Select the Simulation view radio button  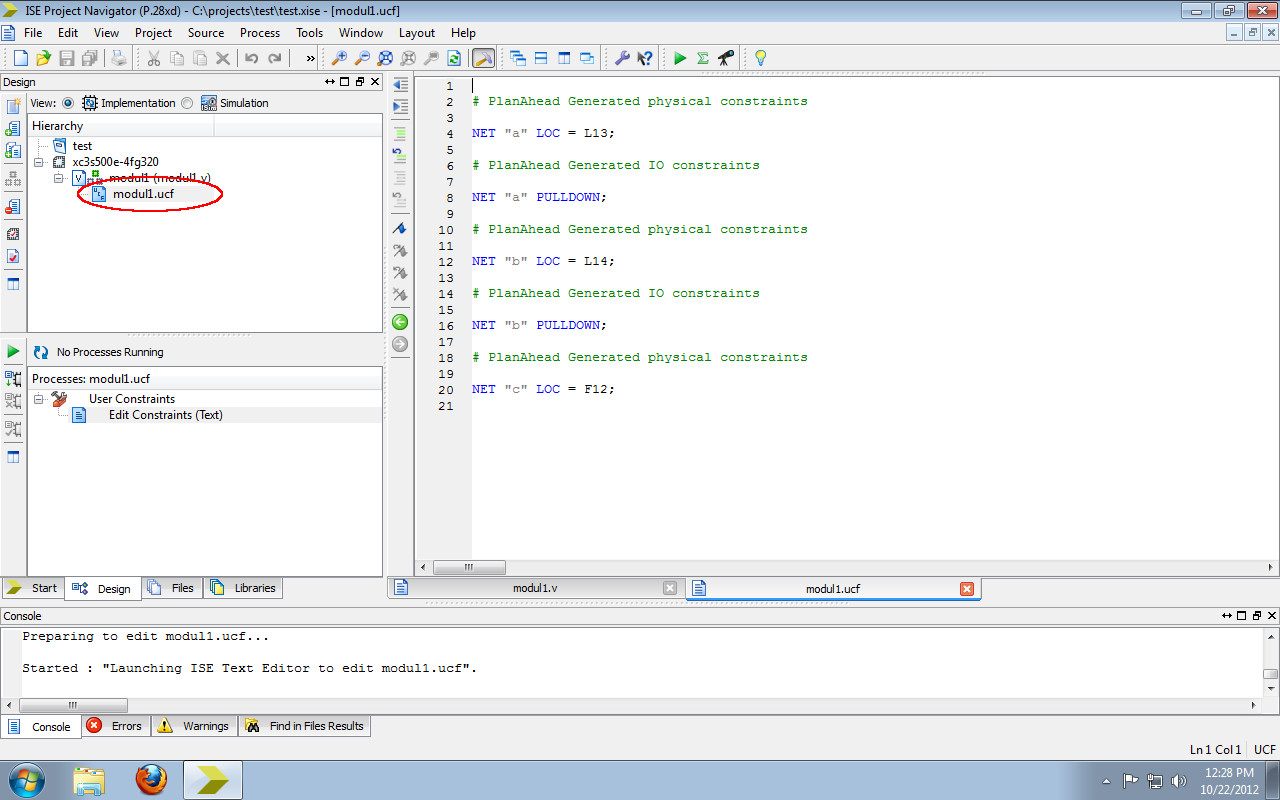[x=189, y=102]
